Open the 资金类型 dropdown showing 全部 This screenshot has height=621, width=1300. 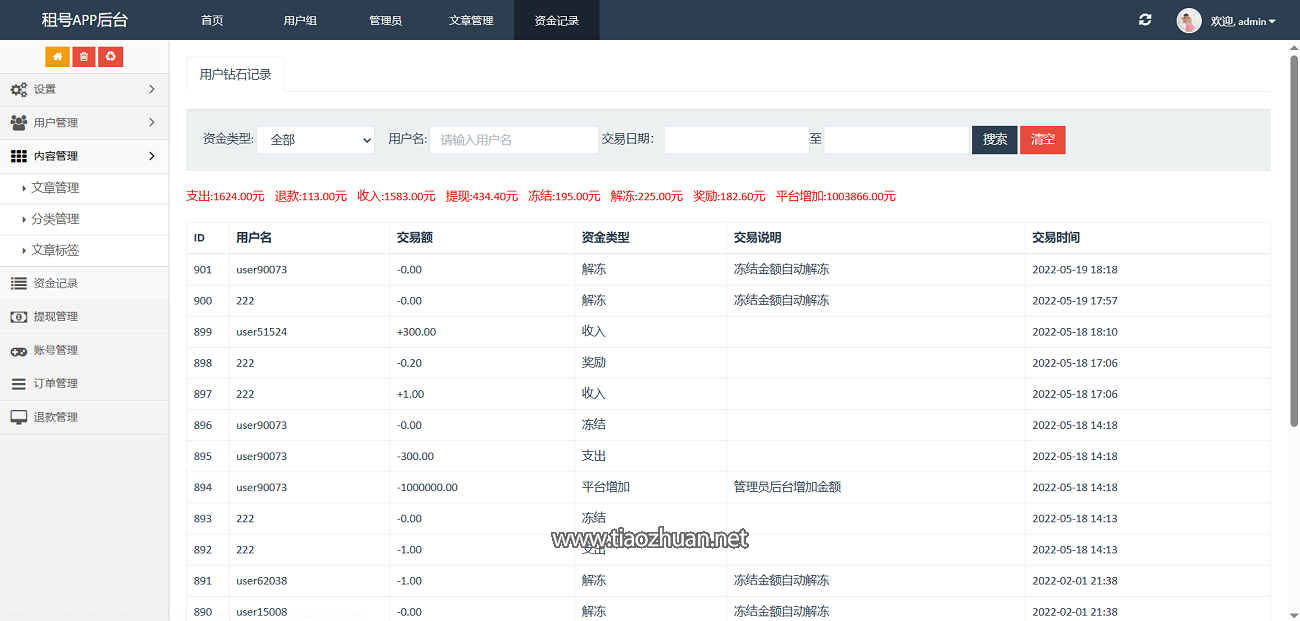315,140
